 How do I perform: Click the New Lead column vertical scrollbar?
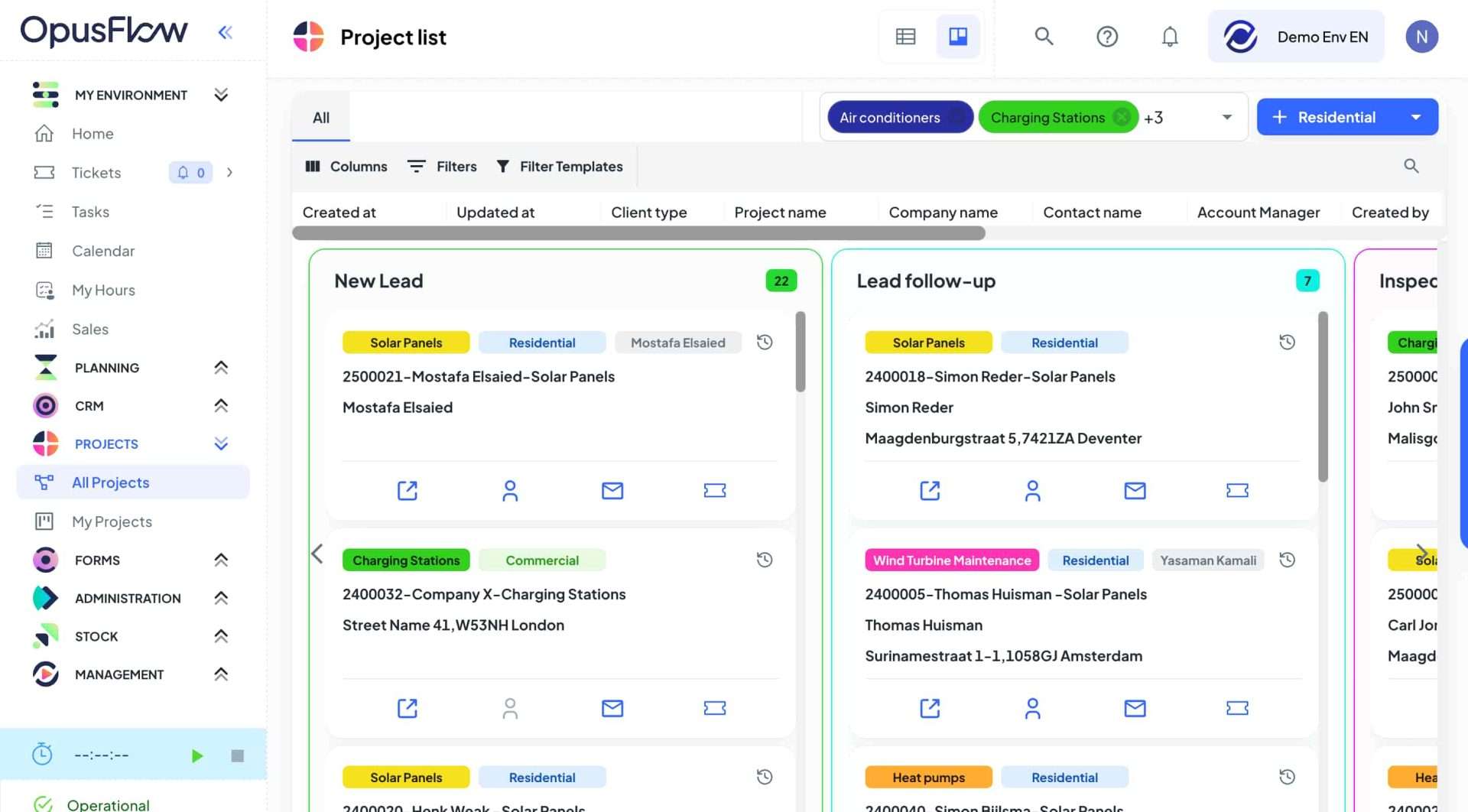[800, 352]
